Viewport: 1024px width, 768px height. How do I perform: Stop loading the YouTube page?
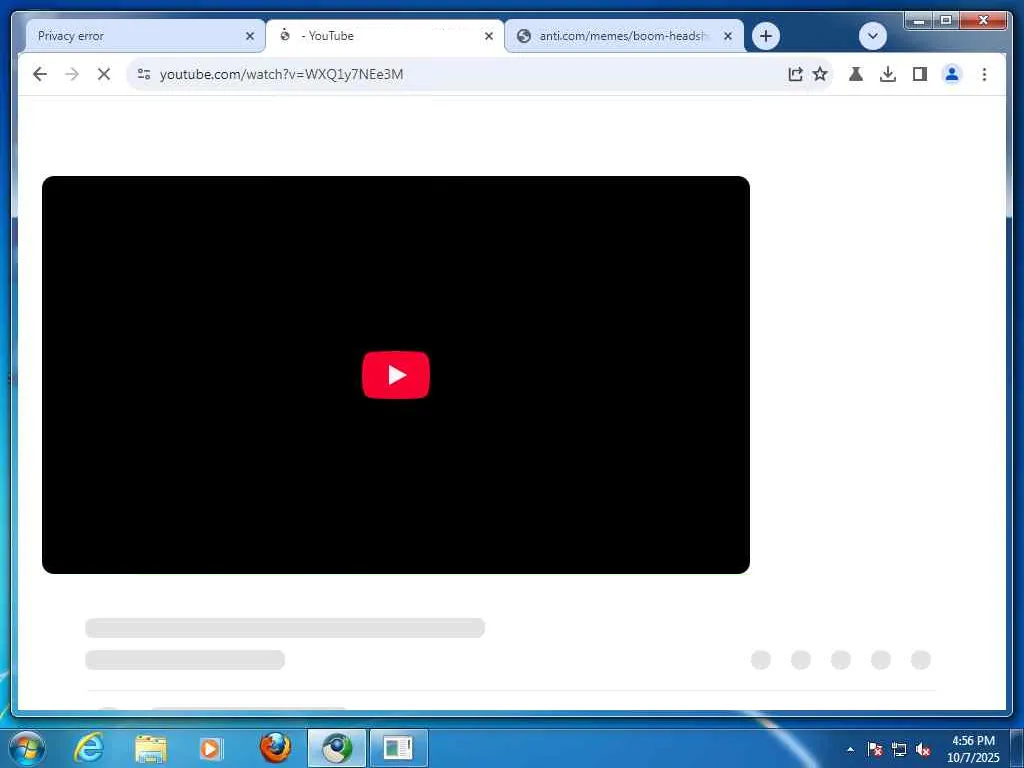click(x=104, y=74)
